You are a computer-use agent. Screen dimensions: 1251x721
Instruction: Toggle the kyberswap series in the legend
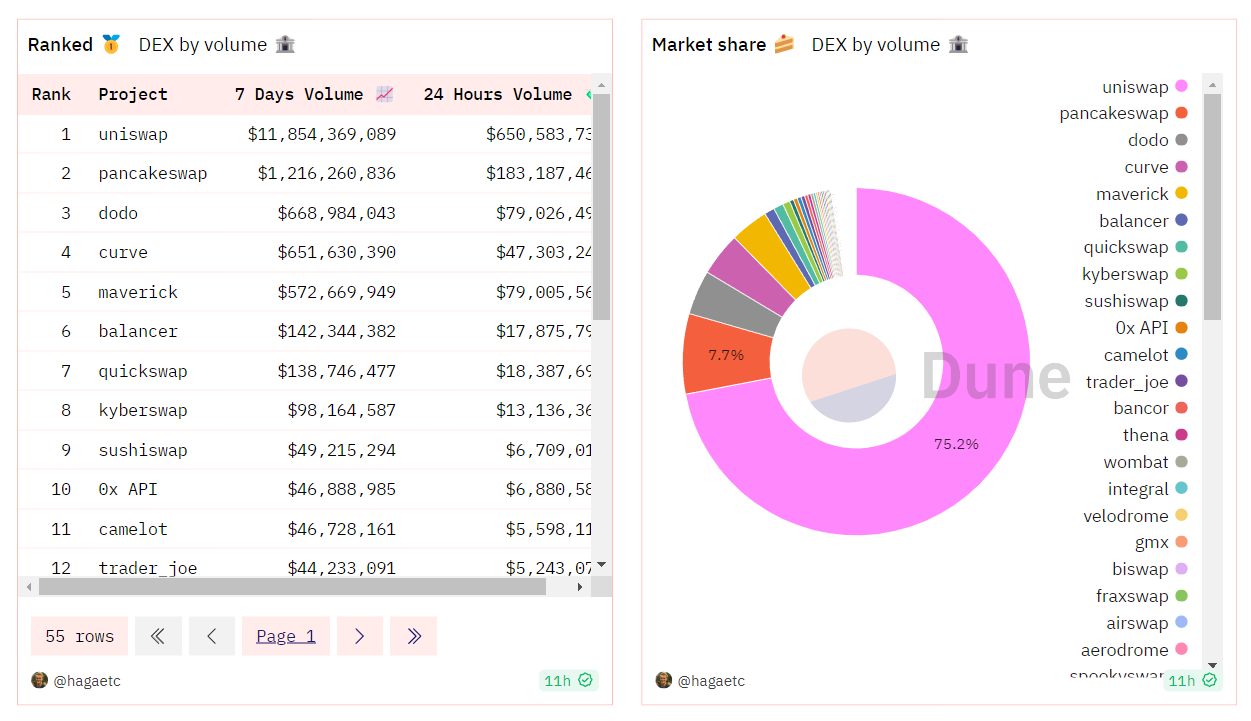coord(1135,274)
